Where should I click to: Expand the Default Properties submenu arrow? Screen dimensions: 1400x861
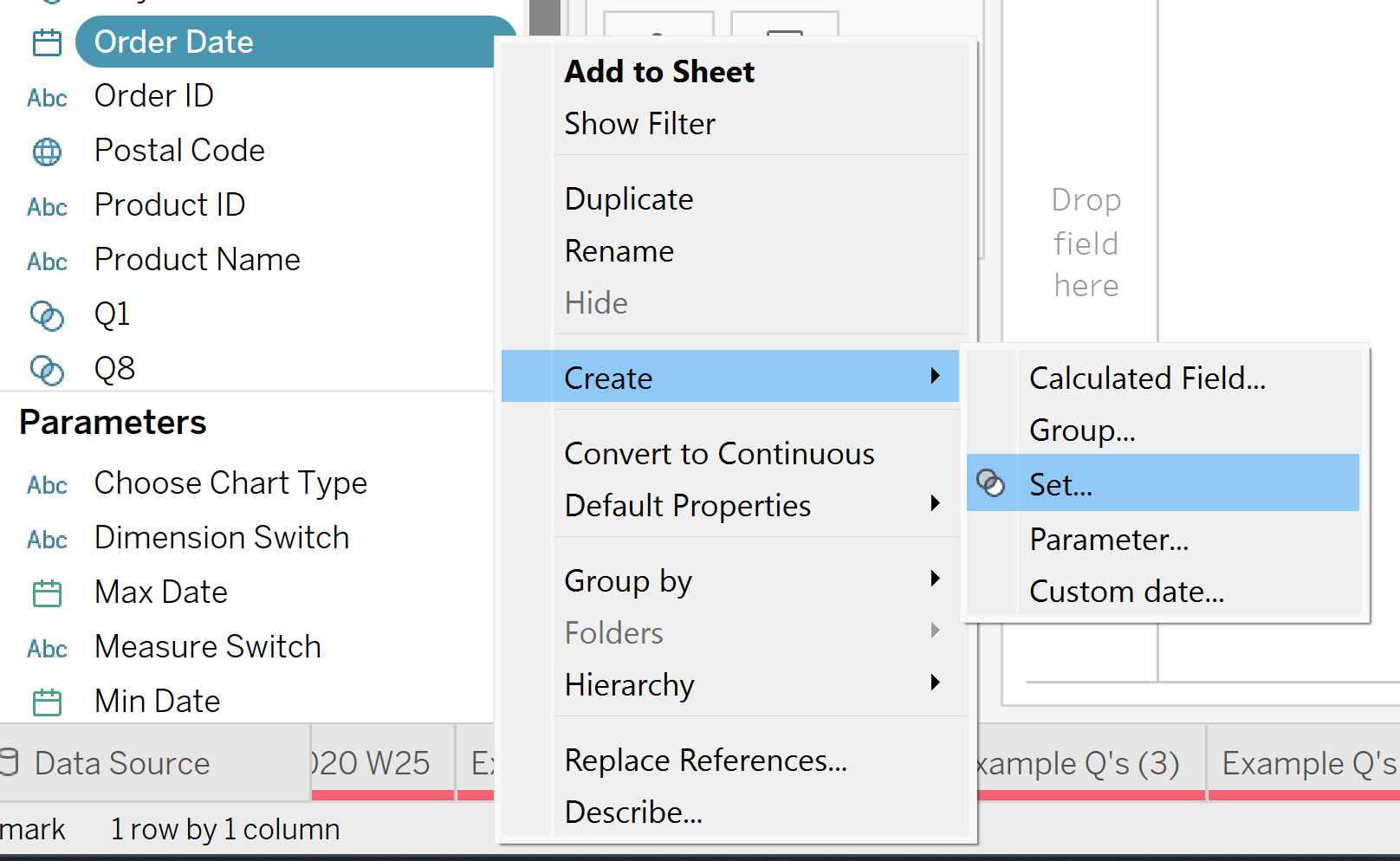pos(935,503)
